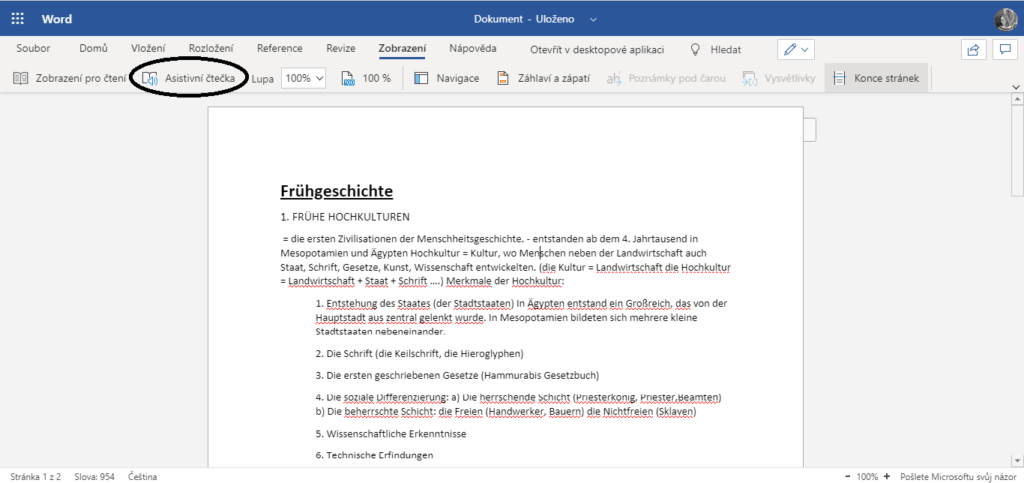Open the Vložení ribbon tab
Image resolution: width=1024 pixels, height=483 pixels.
click(x=148, y=49)
